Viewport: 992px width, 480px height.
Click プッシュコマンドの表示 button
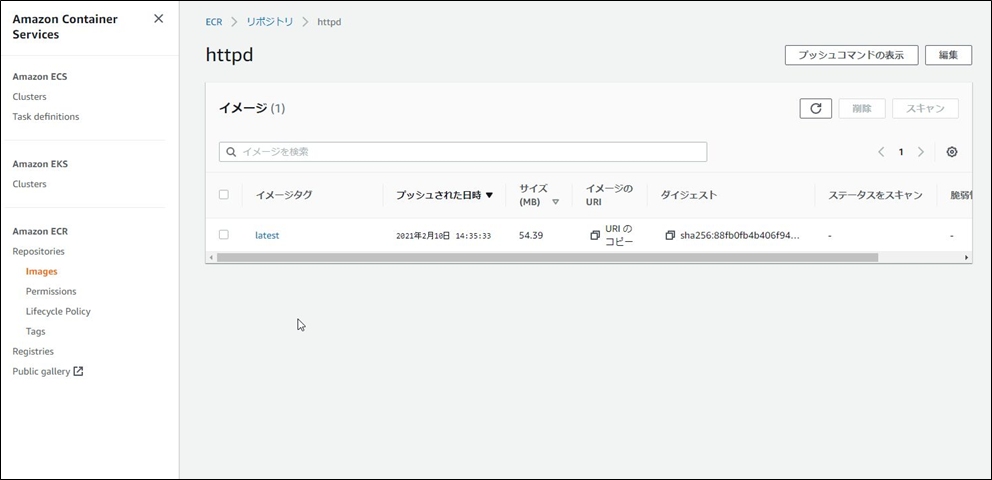point(852,55)
